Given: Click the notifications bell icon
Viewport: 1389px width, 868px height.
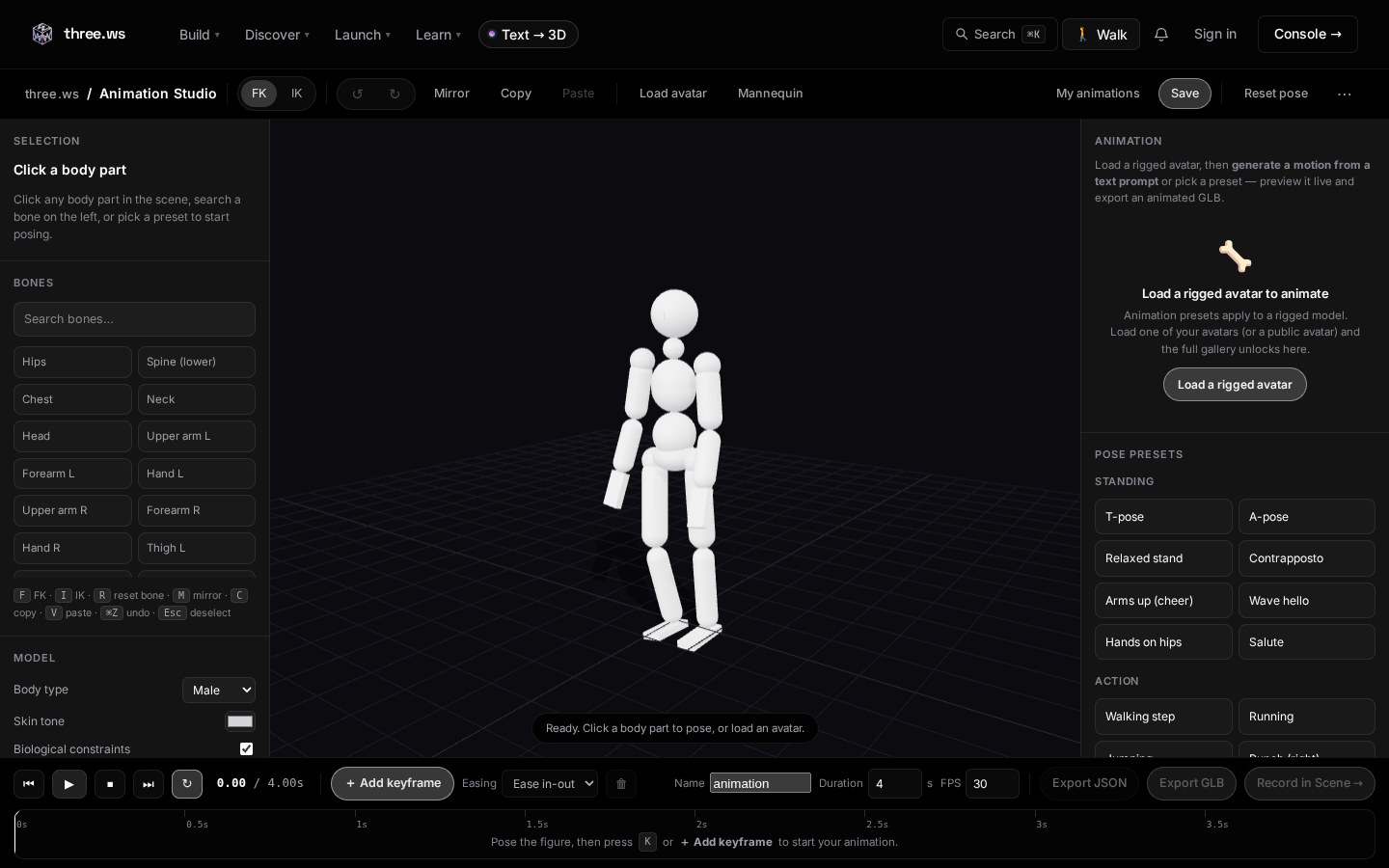Looking at the screenshot, I should pos(1161,35).
